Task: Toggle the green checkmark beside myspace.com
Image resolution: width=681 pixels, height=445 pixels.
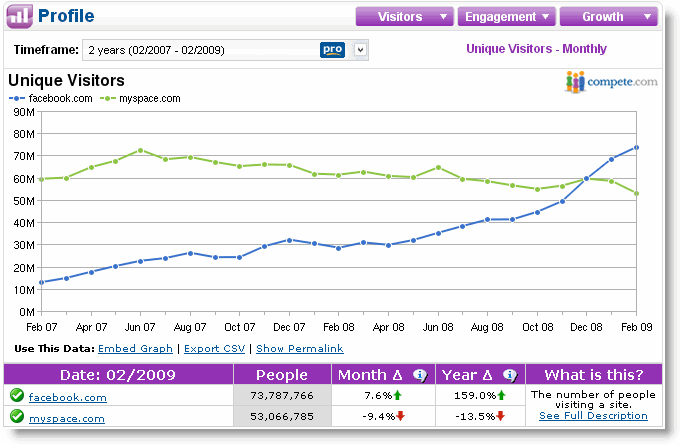Action: coord(17,416)
